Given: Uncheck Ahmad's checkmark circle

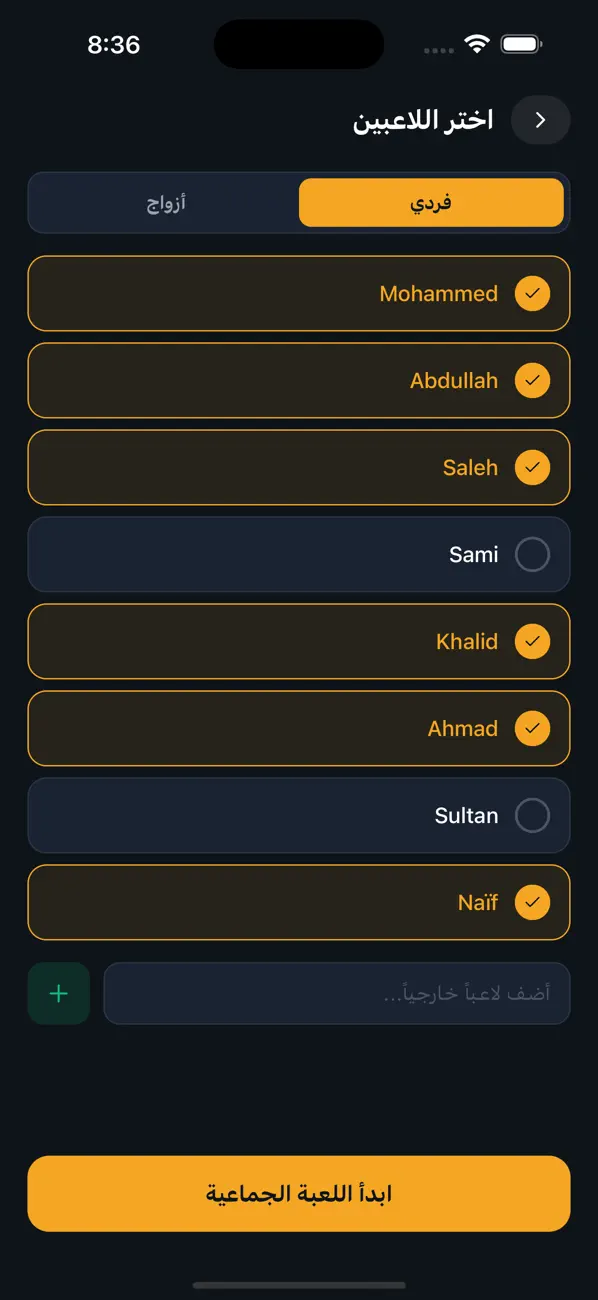Looking at the screenshot, I should [532, 729].
